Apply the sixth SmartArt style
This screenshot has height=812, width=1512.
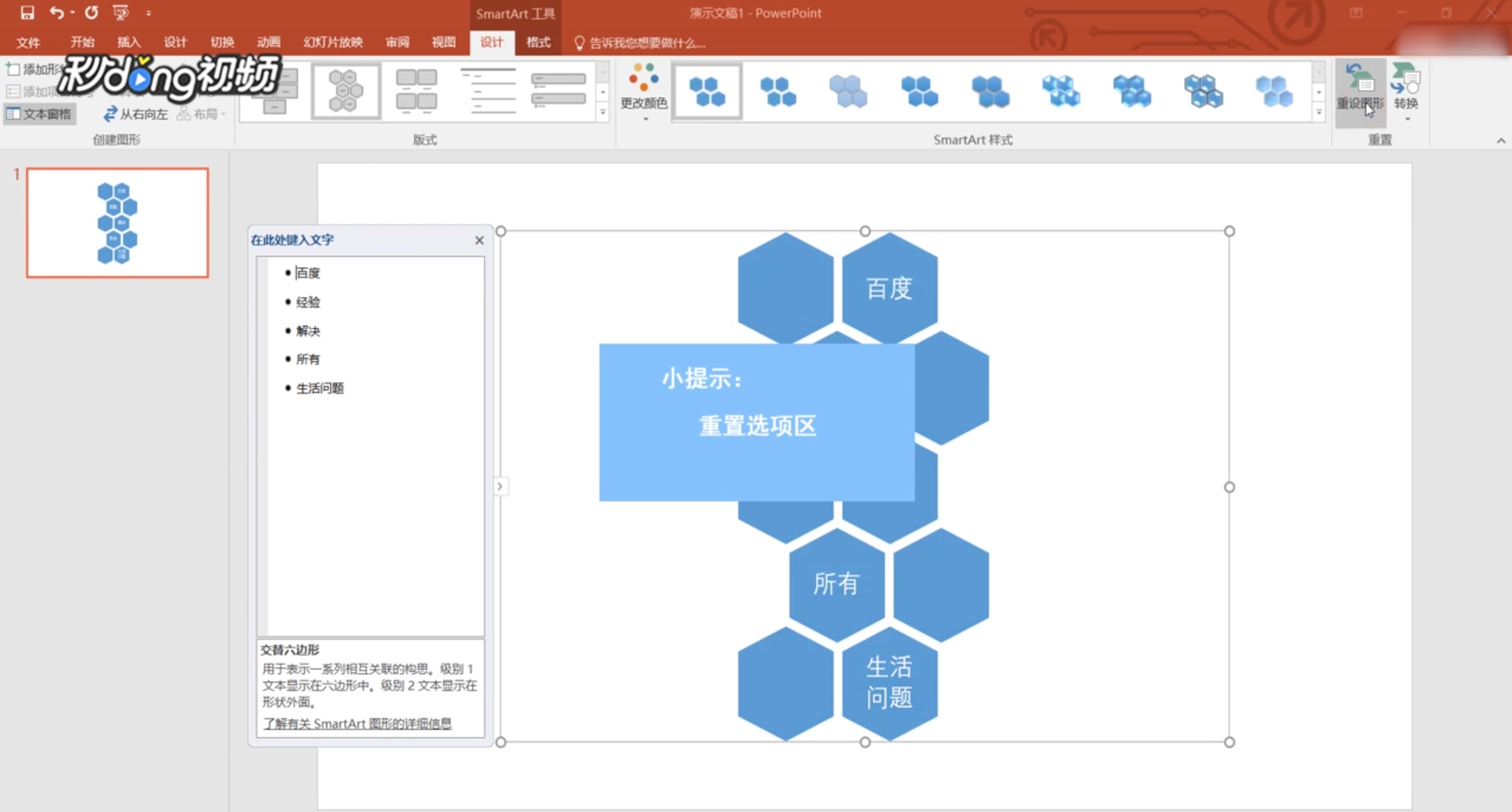[1062, 91]
